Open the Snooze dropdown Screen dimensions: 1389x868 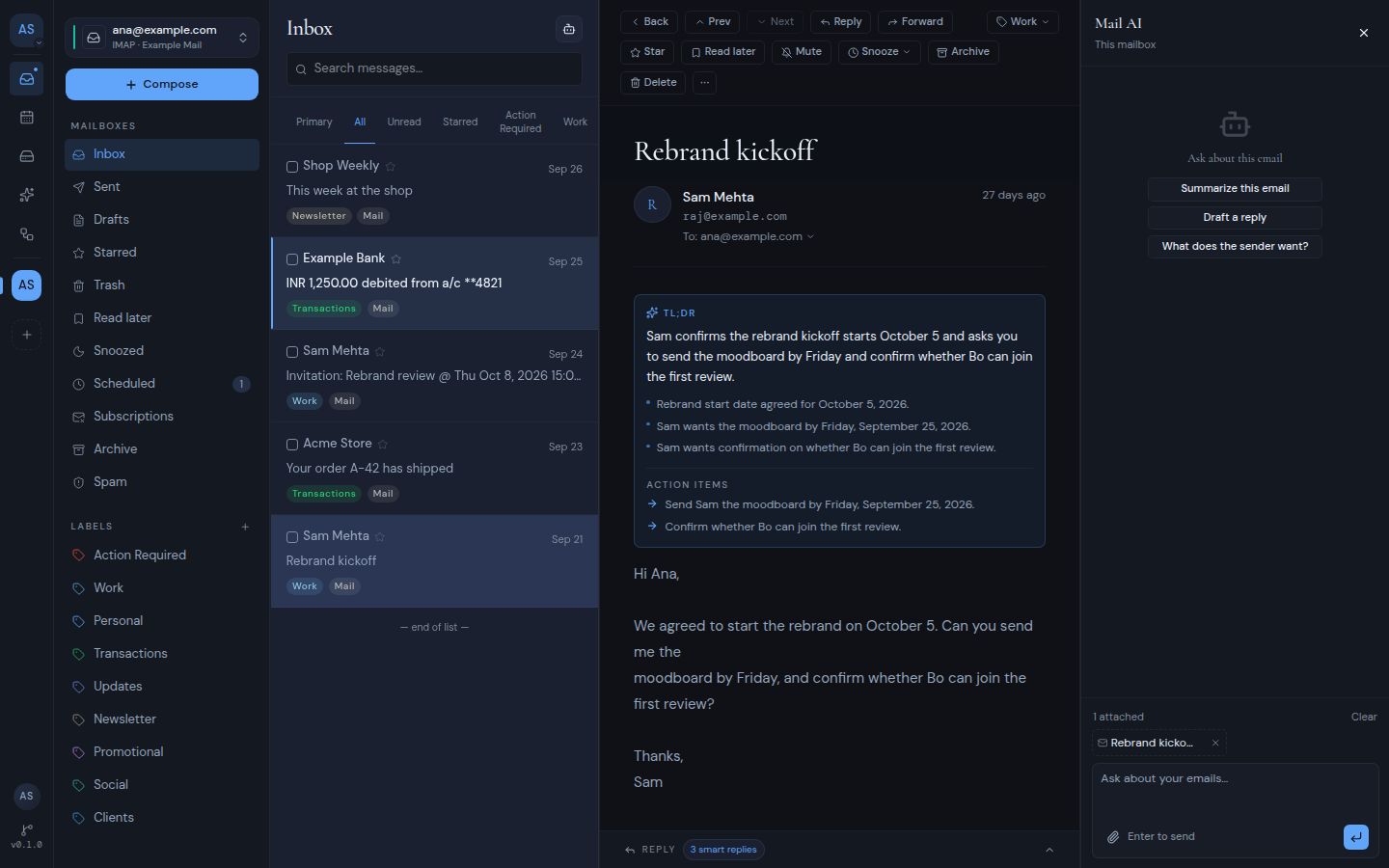click(x=879, y=52)
